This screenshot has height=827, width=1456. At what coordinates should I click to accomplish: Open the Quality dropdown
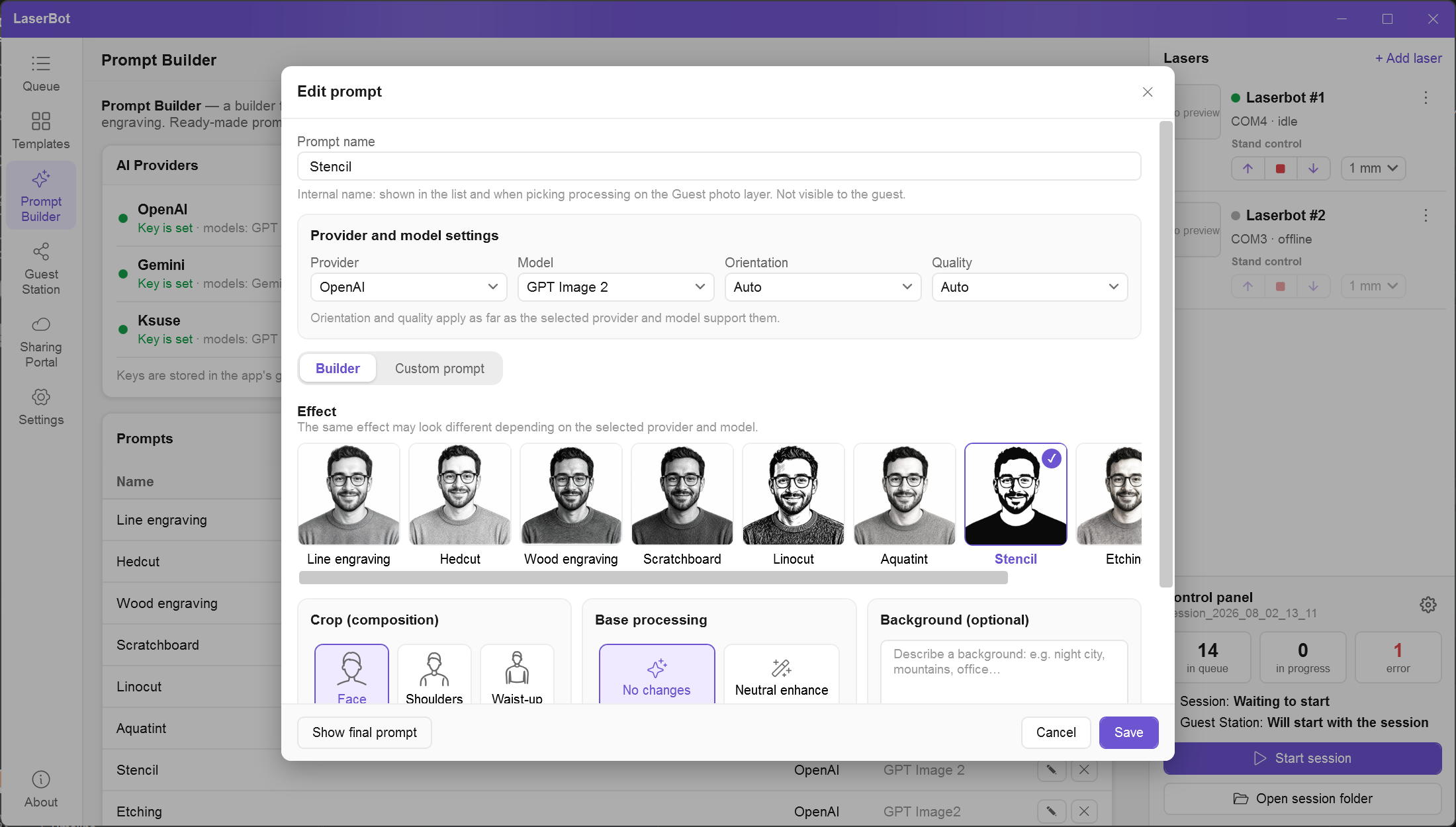[x=1030, y=287]
